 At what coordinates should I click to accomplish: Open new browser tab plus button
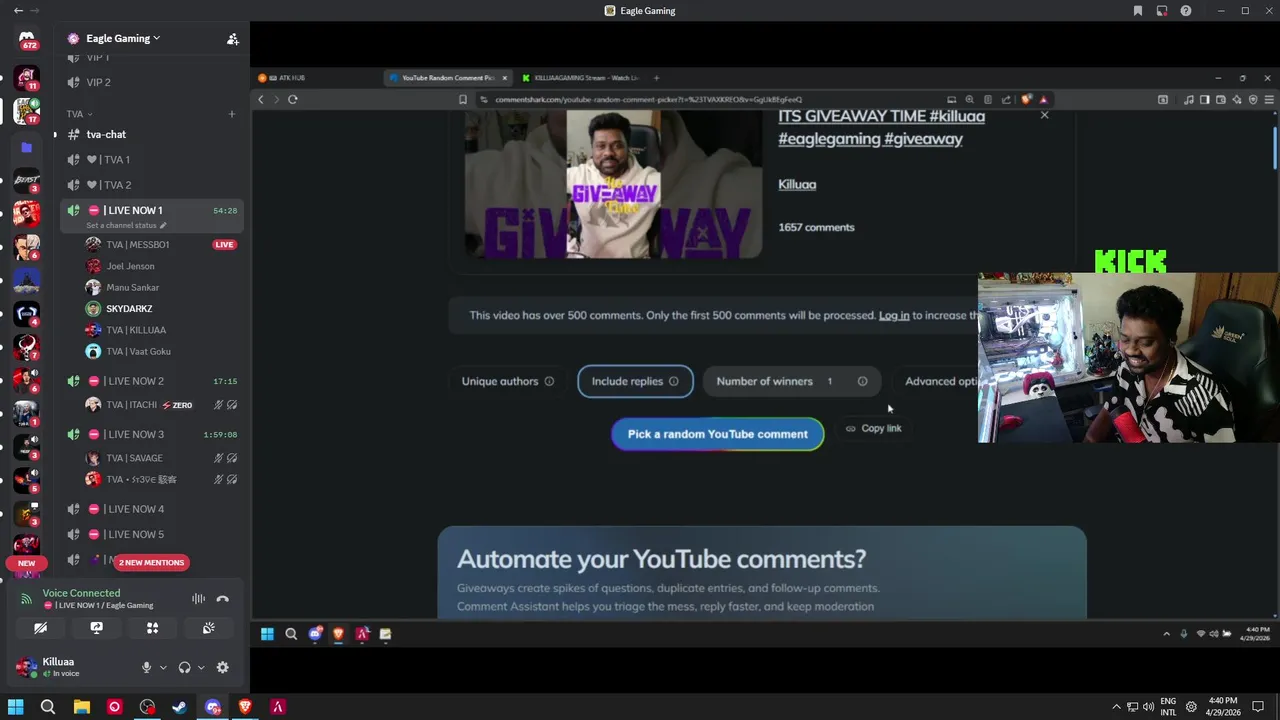pyautogui.click(x=656, y=77)
